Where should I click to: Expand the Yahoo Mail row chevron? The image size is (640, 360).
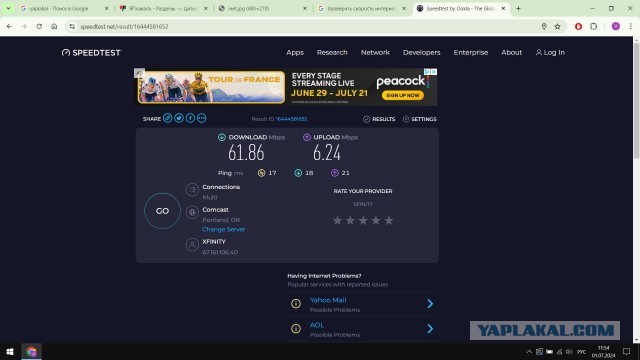[430, 304]
